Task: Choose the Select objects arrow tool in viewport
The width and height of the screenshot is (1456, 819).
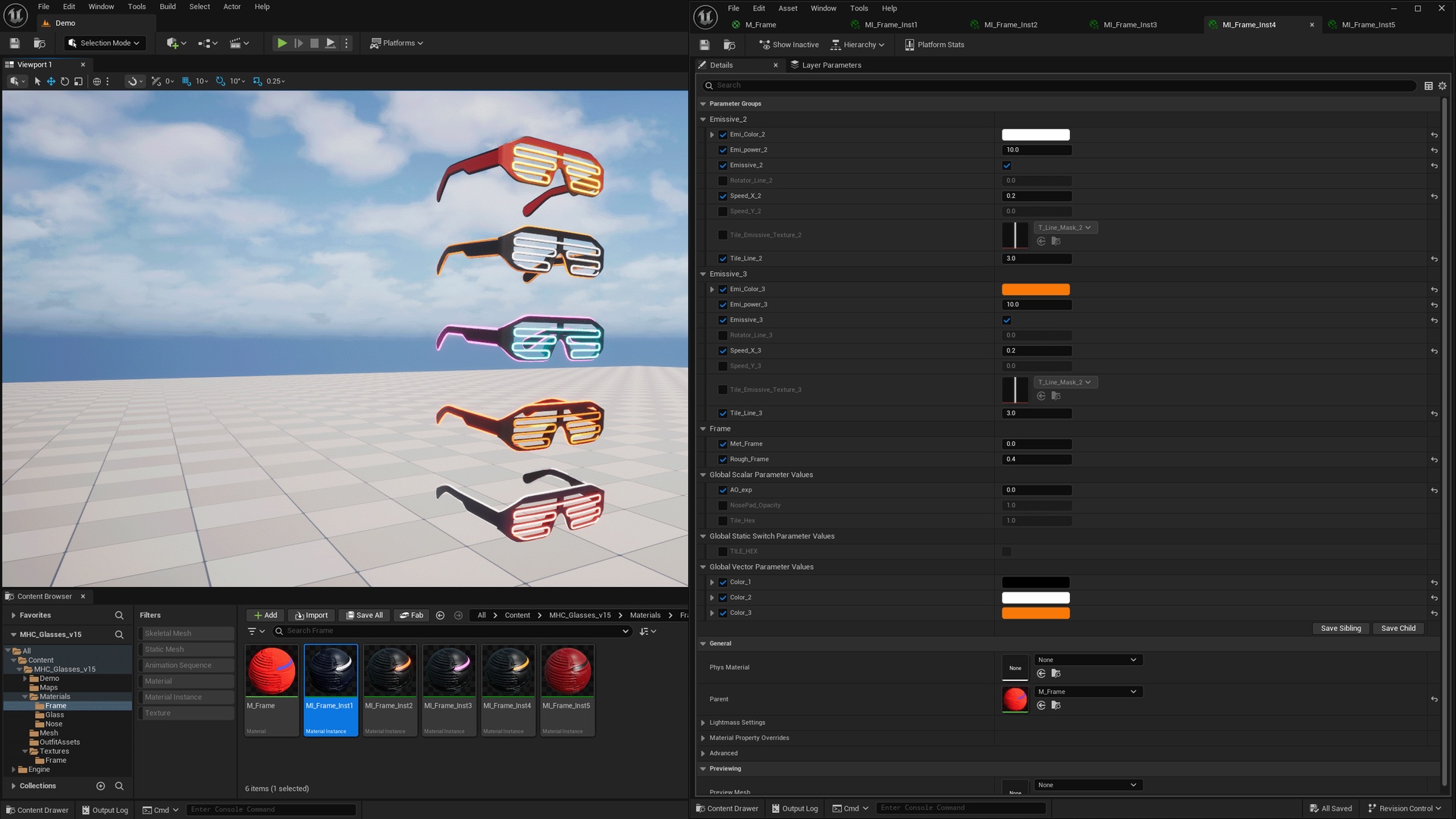Action: point(37,81)
